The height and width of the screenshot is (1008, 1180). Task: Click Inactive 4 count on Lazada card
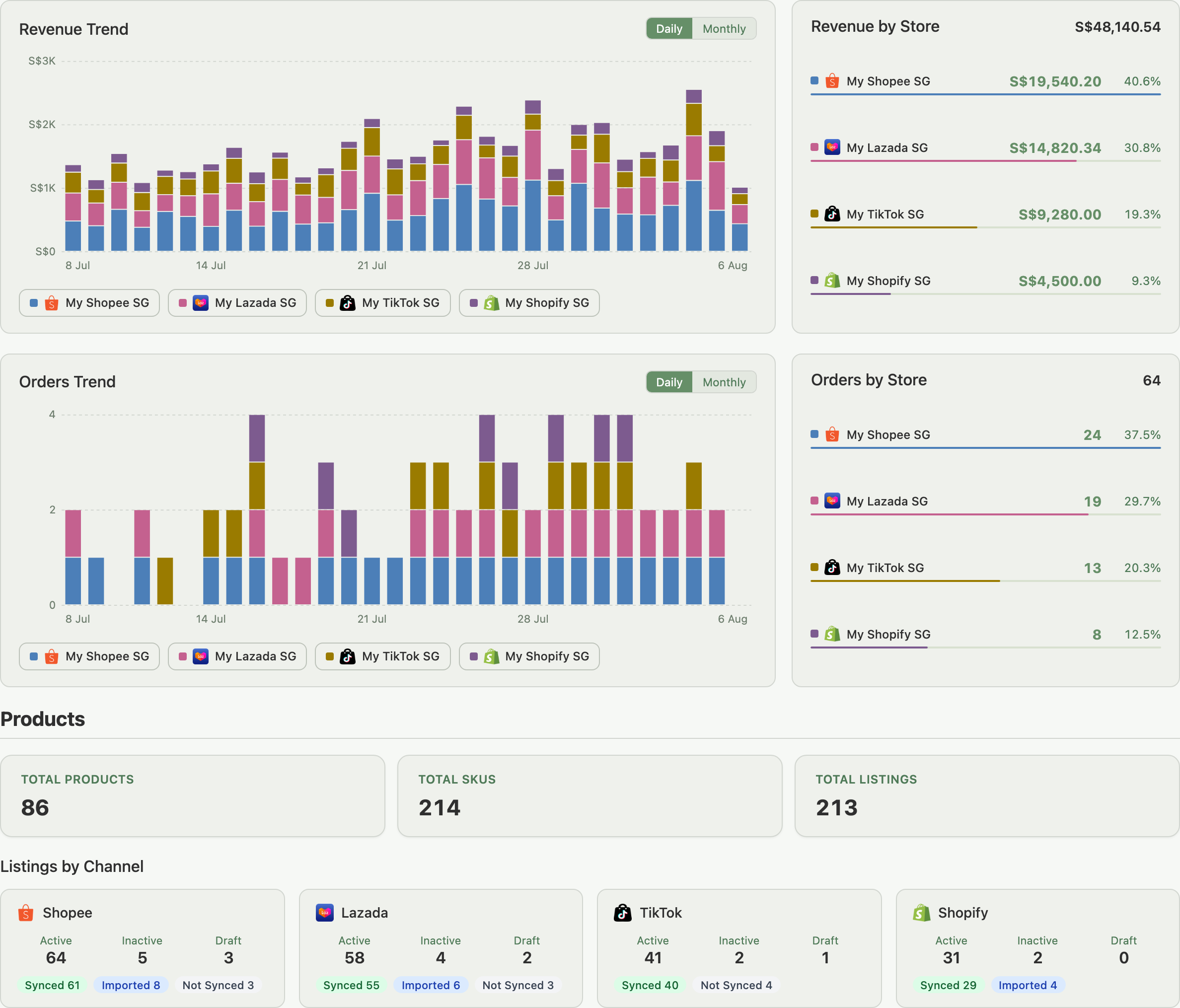coord(441,958)
